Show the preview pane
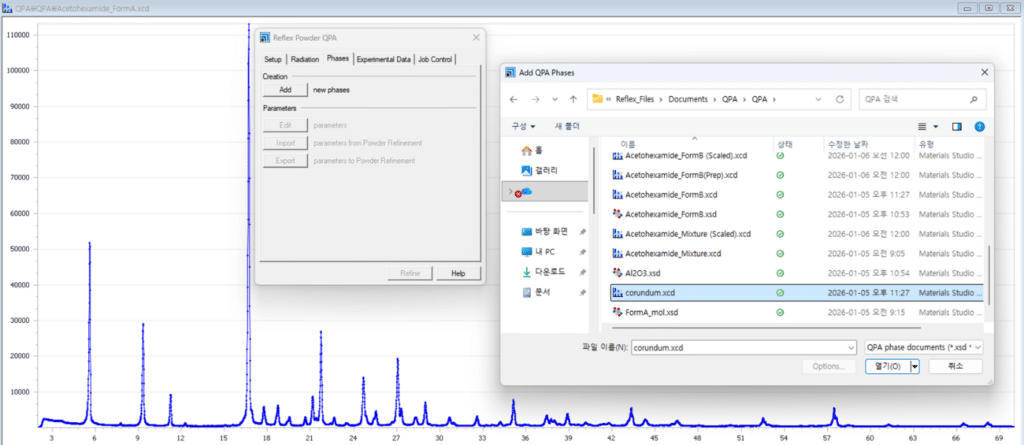1024x445 pixels. (x=957, y=126)
